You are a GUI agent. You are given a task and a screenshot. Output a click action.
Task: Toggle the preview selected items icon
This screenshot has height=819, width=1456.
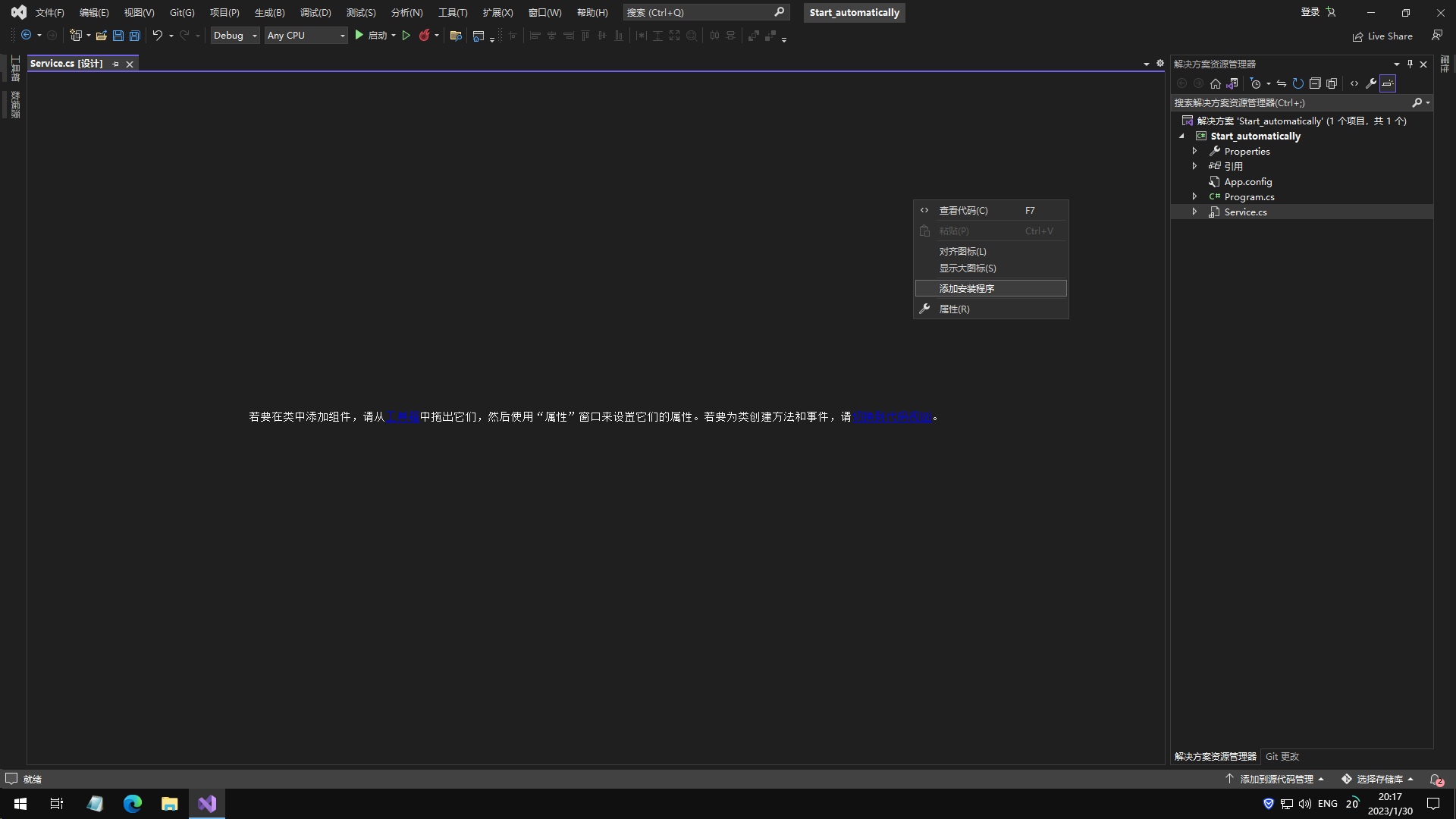click(1388, 83)
